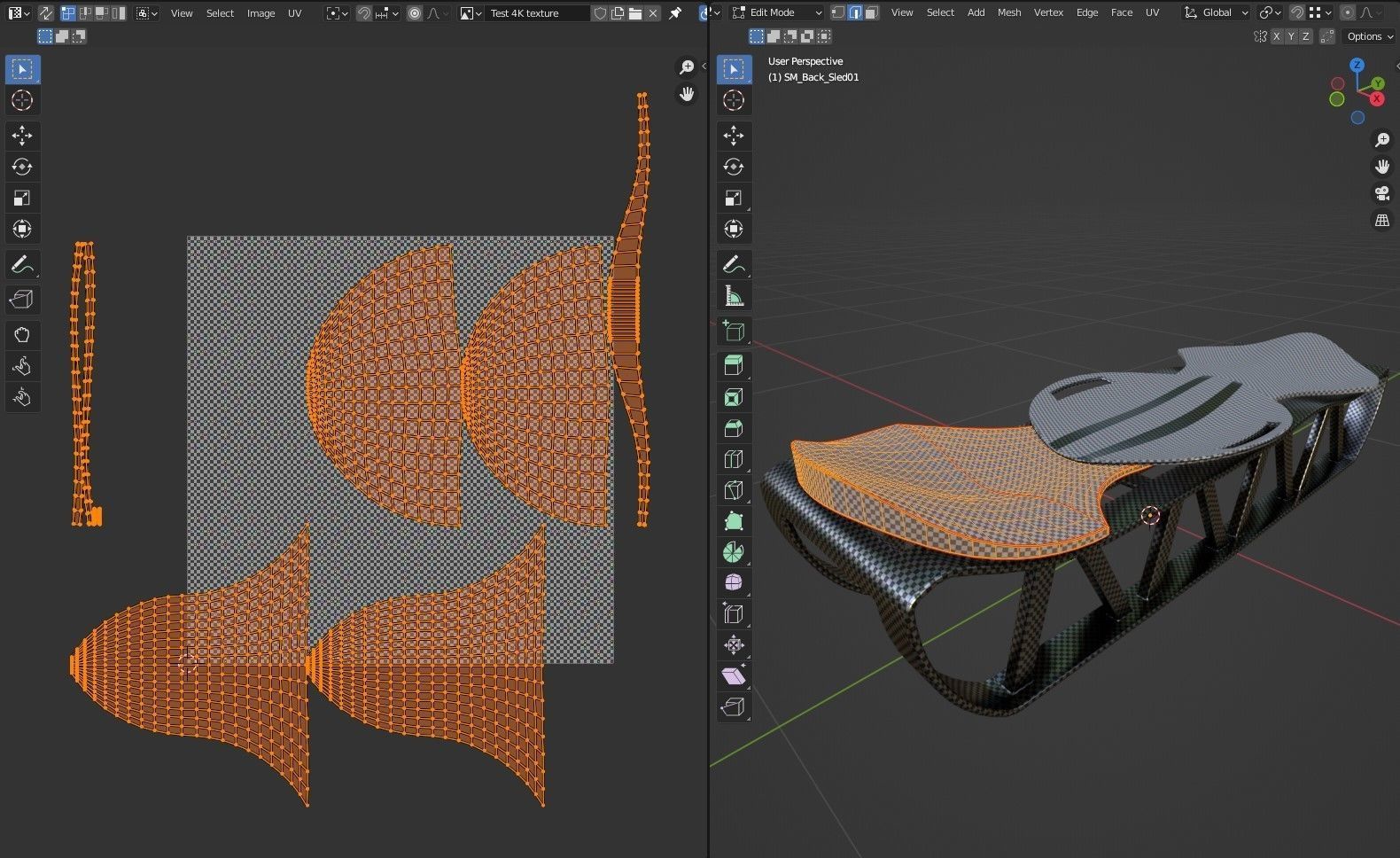Switch perspective/orthographic view with grid icon

pos(1381,220)
